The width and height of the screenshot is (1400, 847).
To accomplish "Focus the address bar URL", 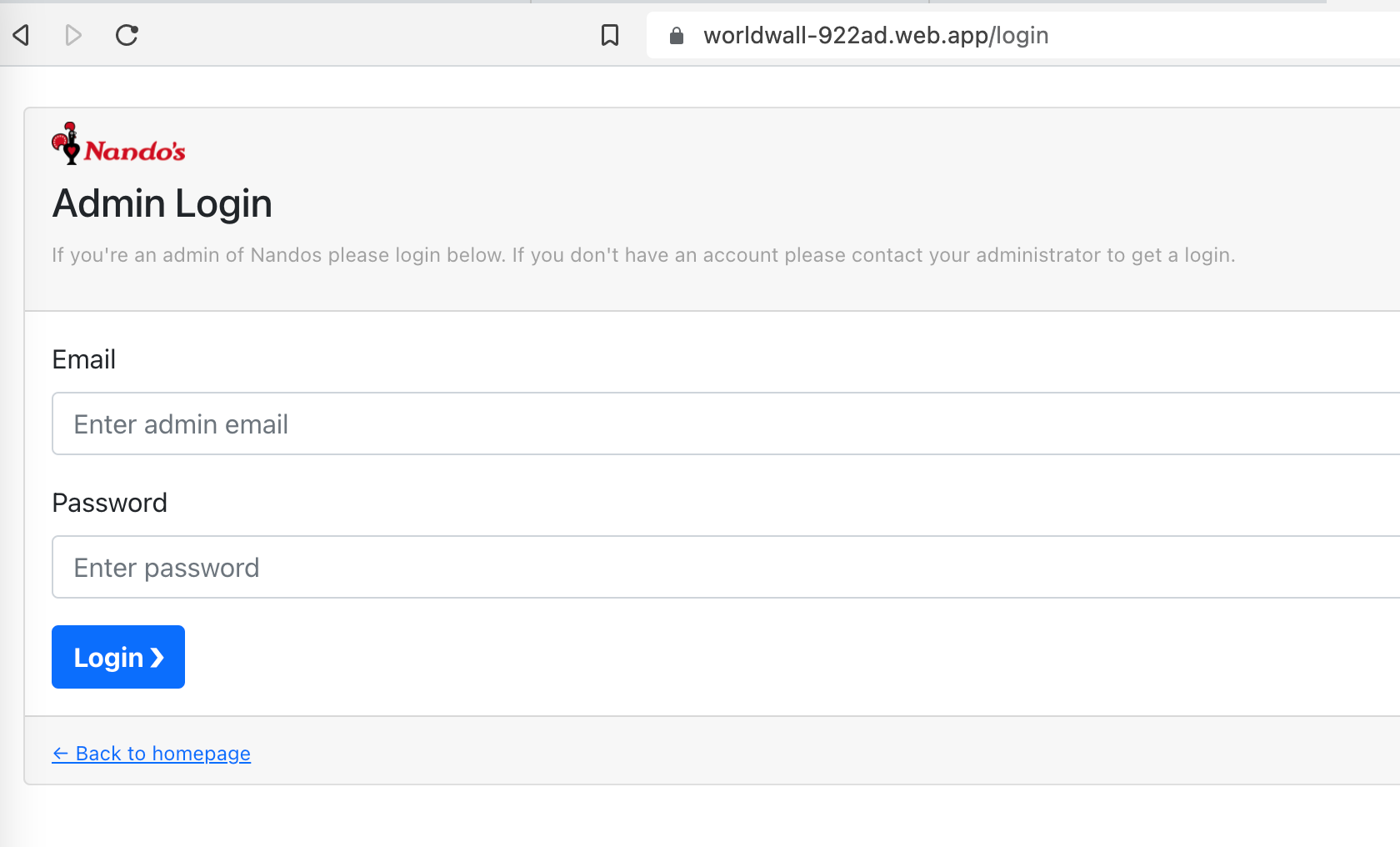I will (x=876, y=35).
